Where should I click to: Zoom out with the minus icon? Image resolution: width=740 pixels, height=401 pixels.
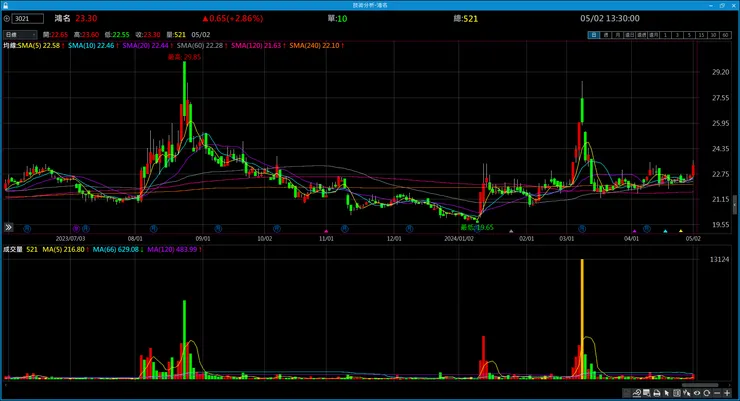coord(717,393)
